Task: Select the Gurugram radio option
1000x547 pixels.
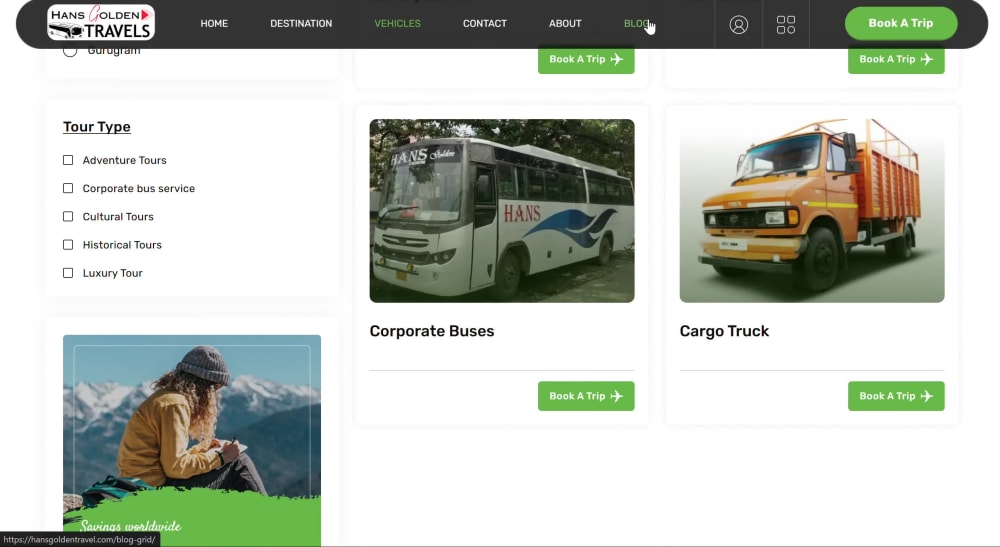Action: 70,50
